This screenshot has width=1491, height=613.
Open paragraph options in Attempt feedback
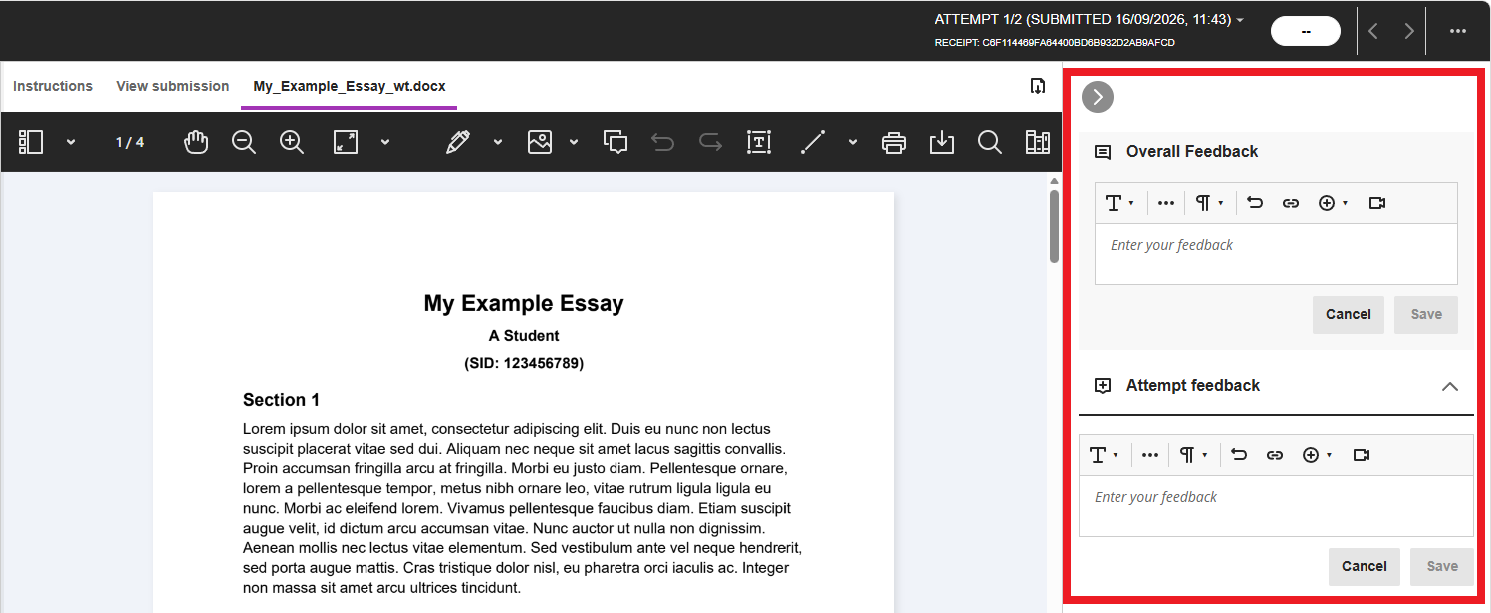pyautogui.click(x=1193, y=455)
